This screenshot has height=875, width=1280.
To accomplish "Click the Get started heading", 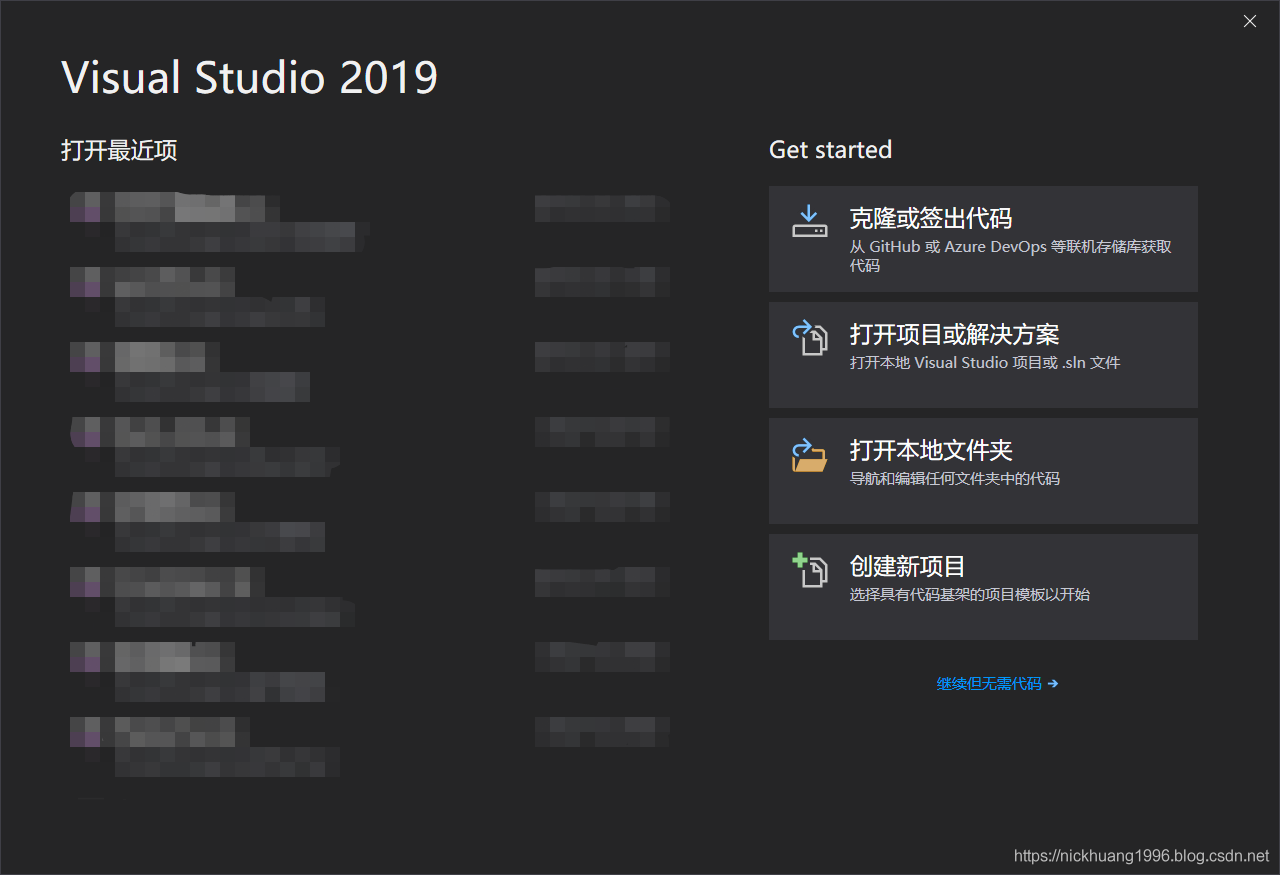I will pos(830,150).
